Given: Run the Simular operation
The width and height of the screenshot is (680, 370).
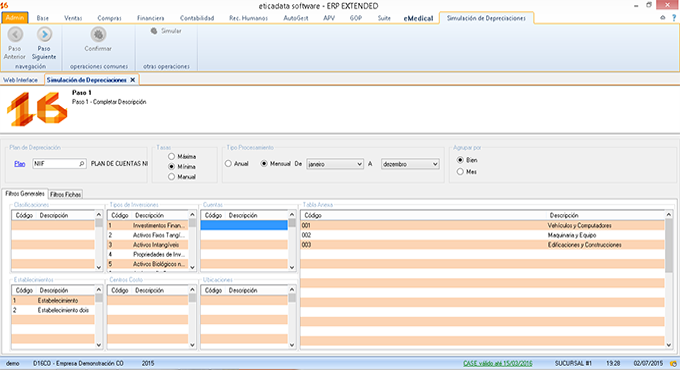Looking at the screenshot, I should point(167,31).
